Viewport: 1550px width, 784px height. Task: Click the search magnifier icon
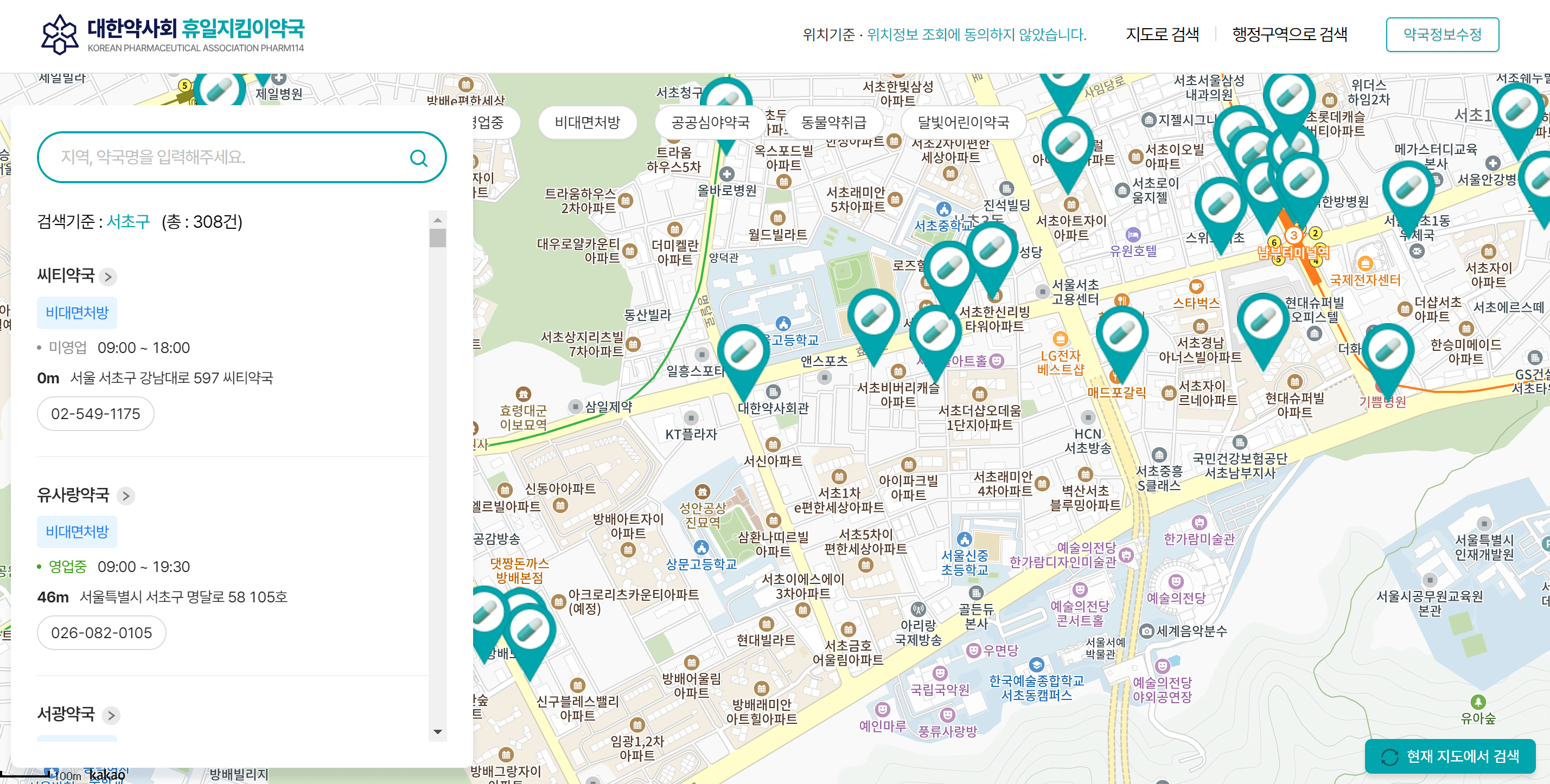point(418,158)
